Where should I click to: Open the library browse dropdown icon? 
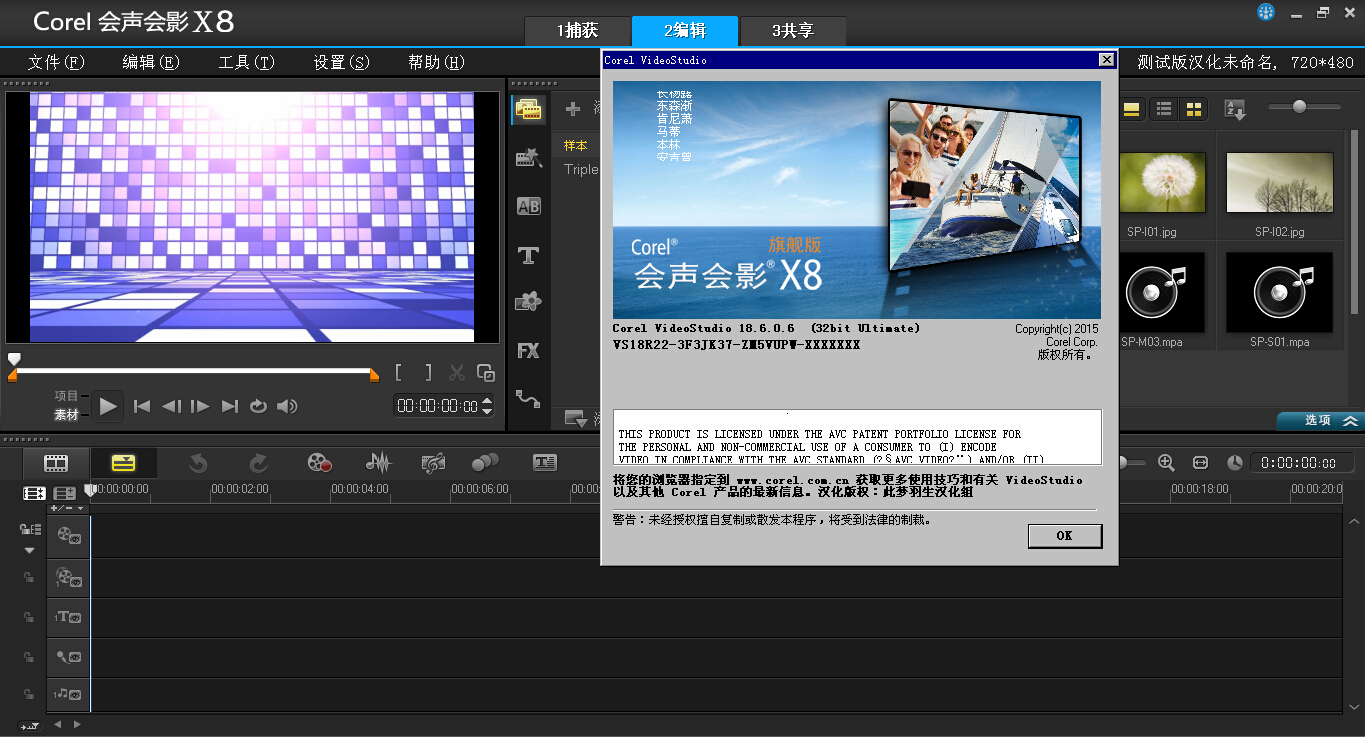pyautogui.click(x=575, y=417)
